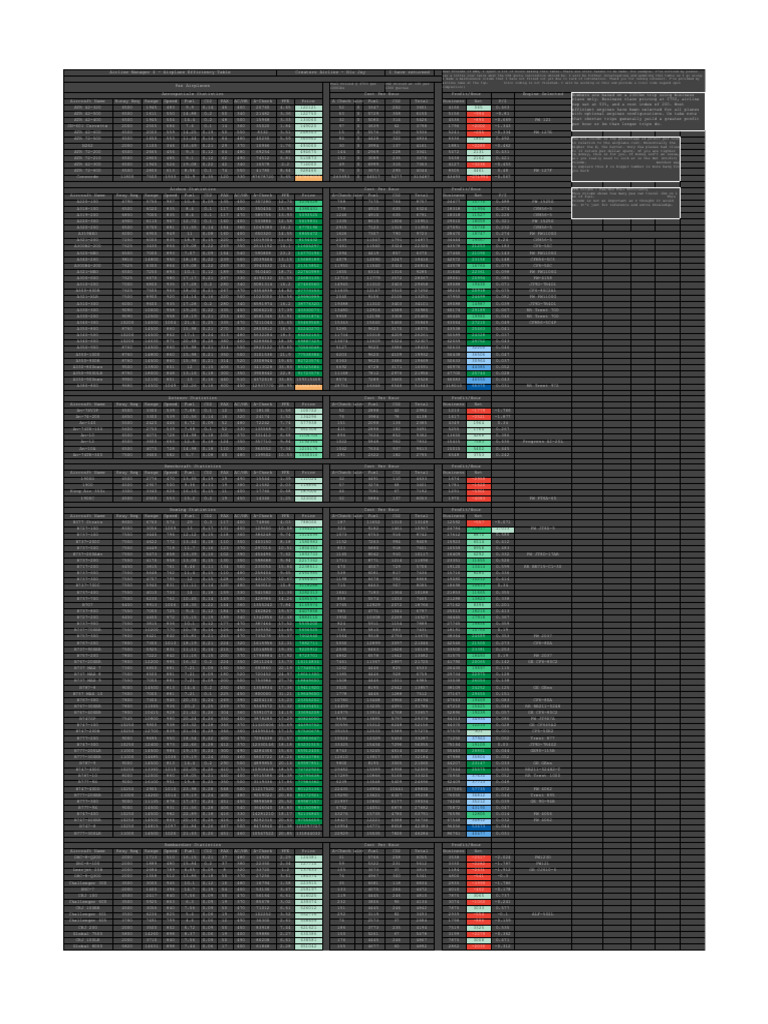Select the note box about the 2000km trip

(638, 112)
